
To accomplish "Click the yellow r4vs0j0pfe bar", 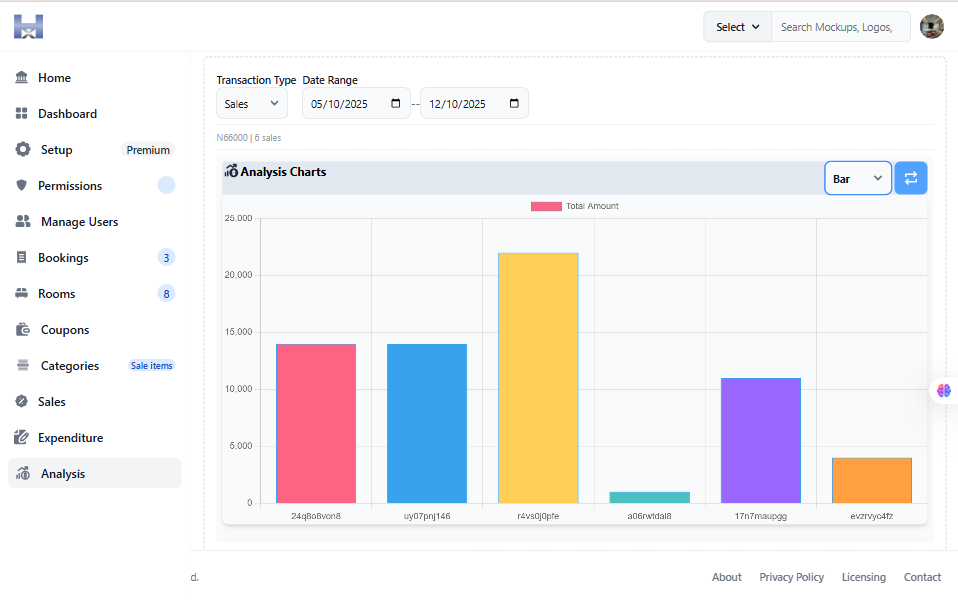I will (x=538, y=378).
